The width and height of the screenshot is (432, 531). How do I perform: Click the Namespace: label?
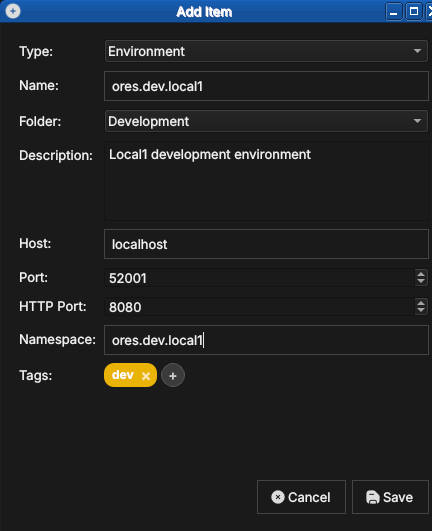pos(58,339)
